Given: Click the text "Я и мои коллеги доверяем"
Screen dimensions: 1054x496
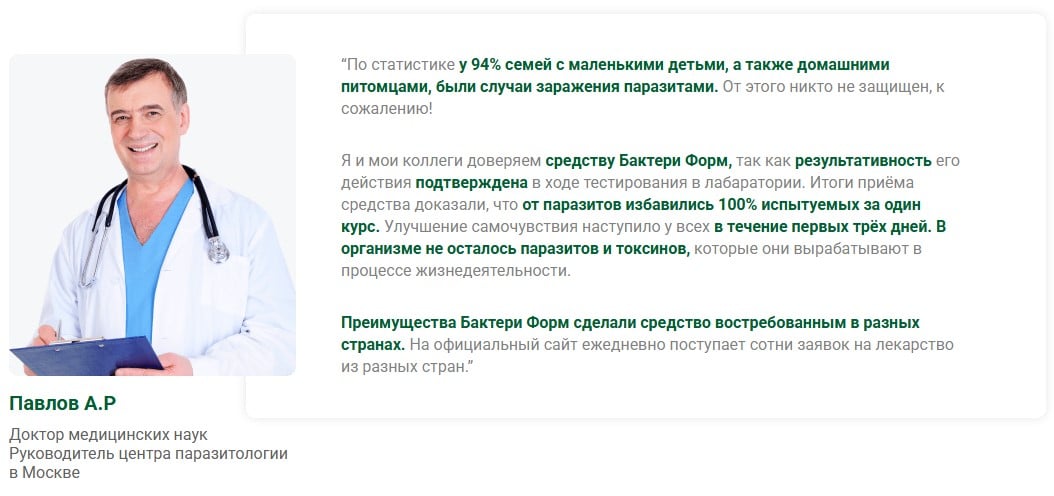Looking at the screenshot, I should pyautogui.click(x=441, y=161).
